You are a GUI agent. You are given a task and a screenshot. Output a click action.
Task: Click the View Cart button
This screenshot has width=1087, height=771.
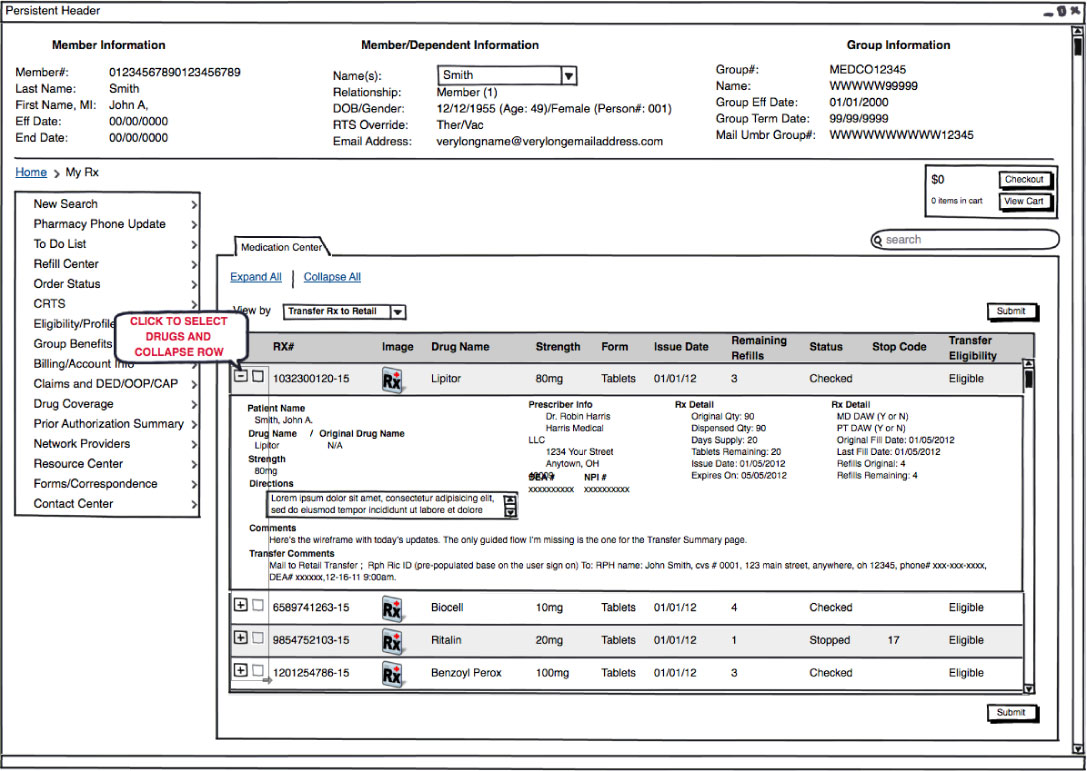pyautogui.click(x=1025, y=202)
